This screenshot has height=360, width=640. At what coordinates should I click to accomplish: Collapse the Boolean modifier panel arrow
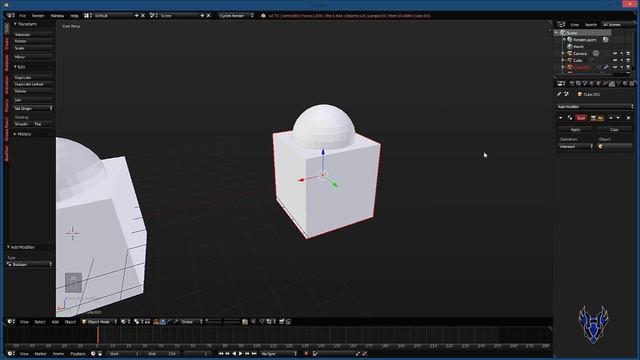click(x=560, y=118)
